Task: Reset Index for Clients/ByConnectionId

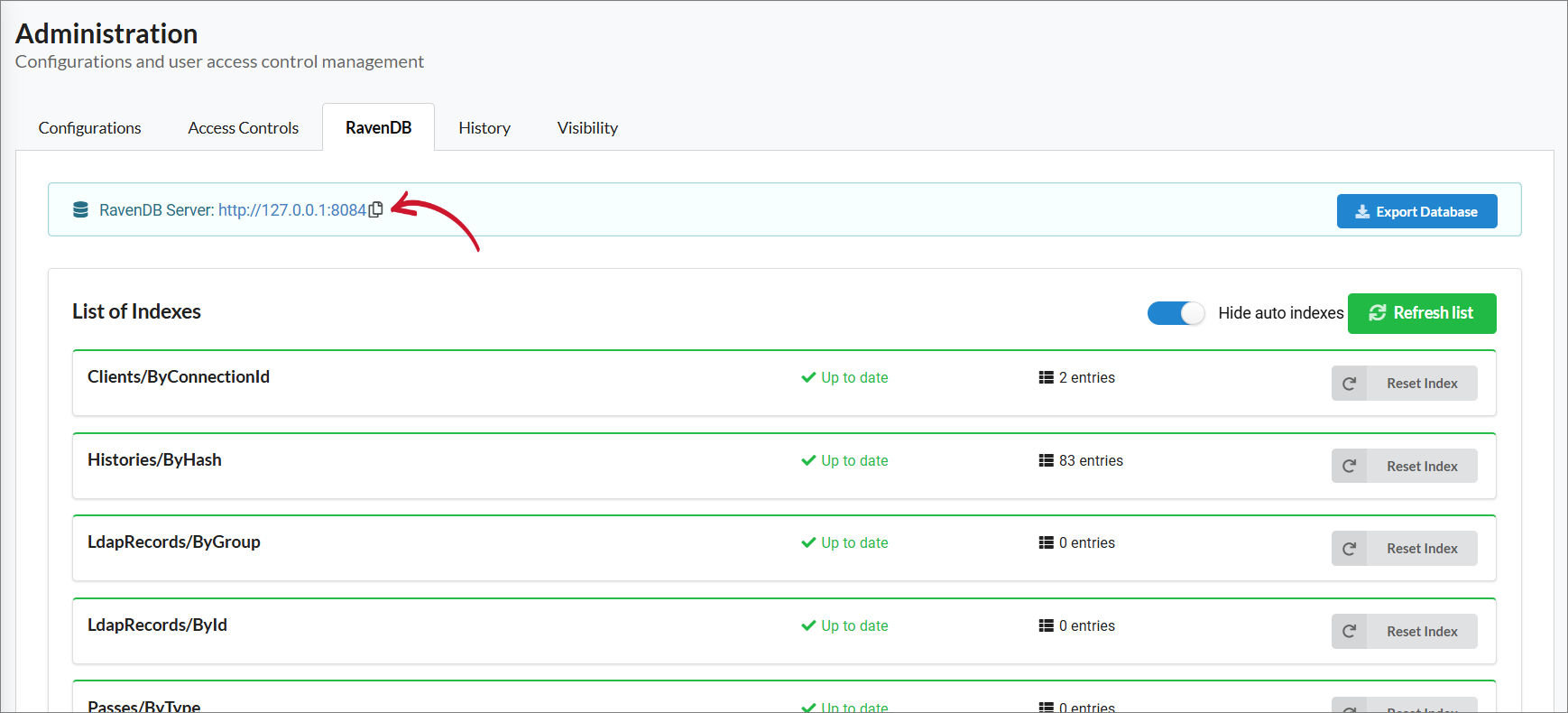Action: (1405, 383)
